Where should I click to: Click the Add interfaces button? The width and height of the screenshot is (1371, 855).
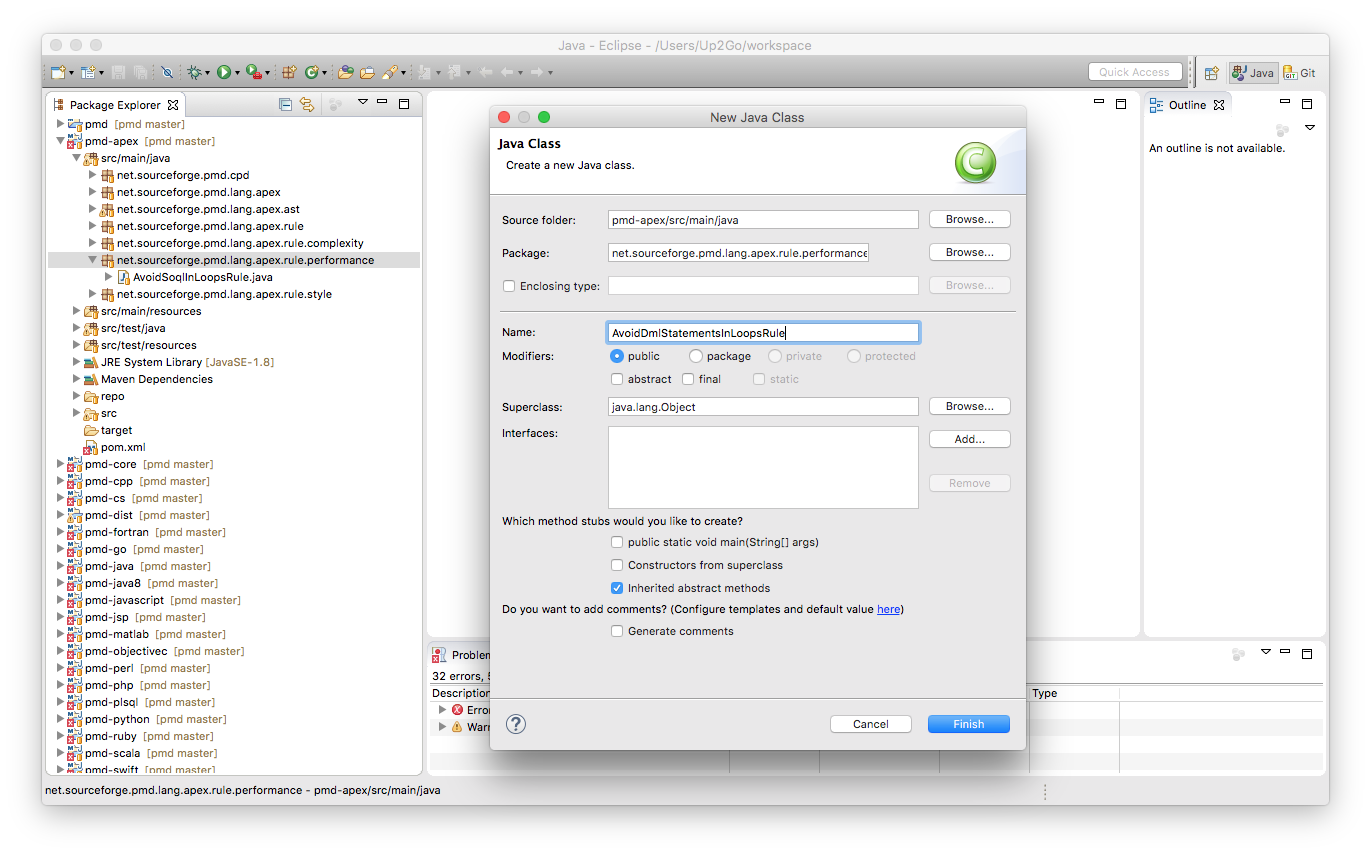coord(969,439)
